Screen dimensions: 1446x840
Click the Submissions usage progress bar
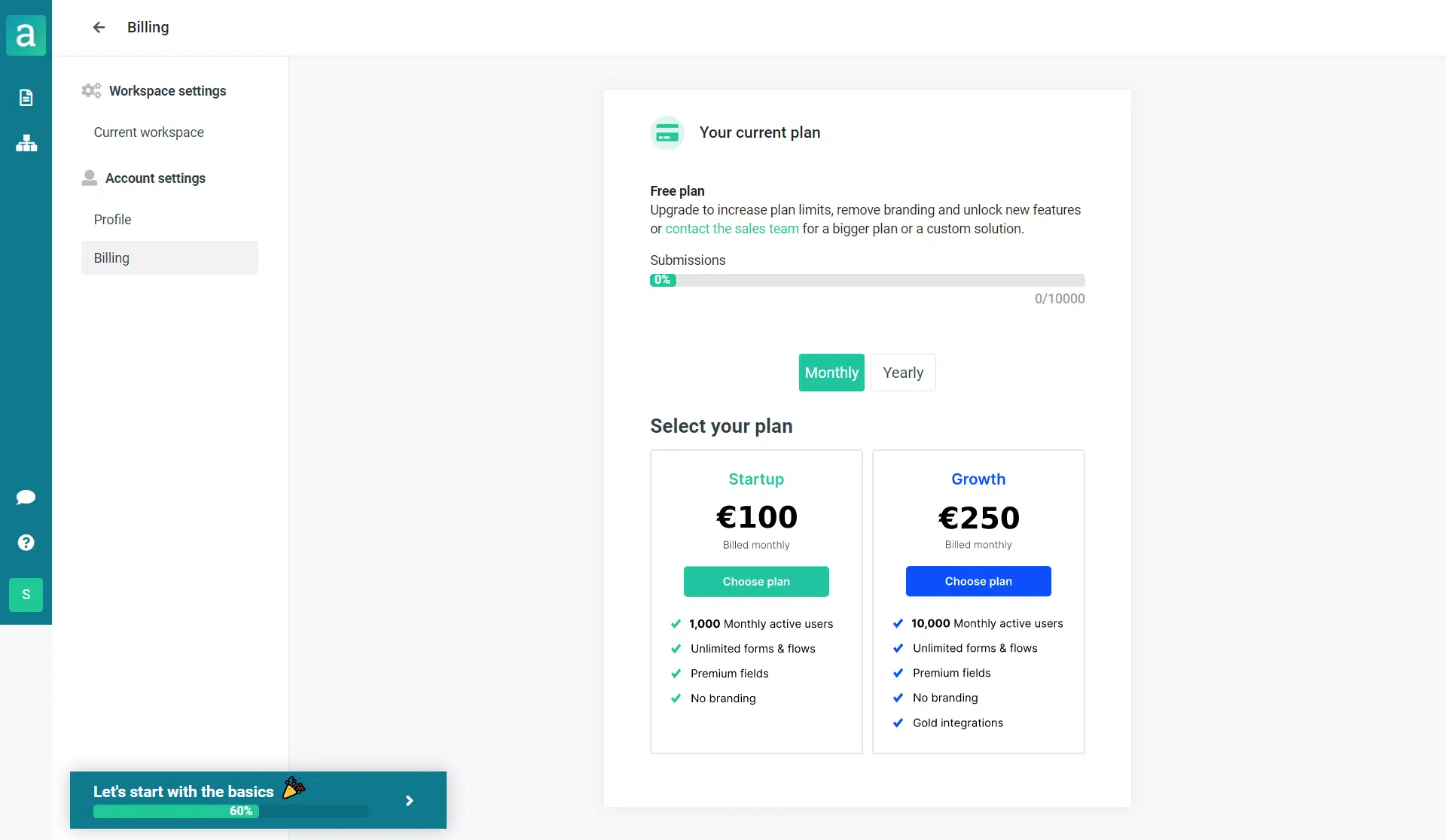tap(867, 280)
